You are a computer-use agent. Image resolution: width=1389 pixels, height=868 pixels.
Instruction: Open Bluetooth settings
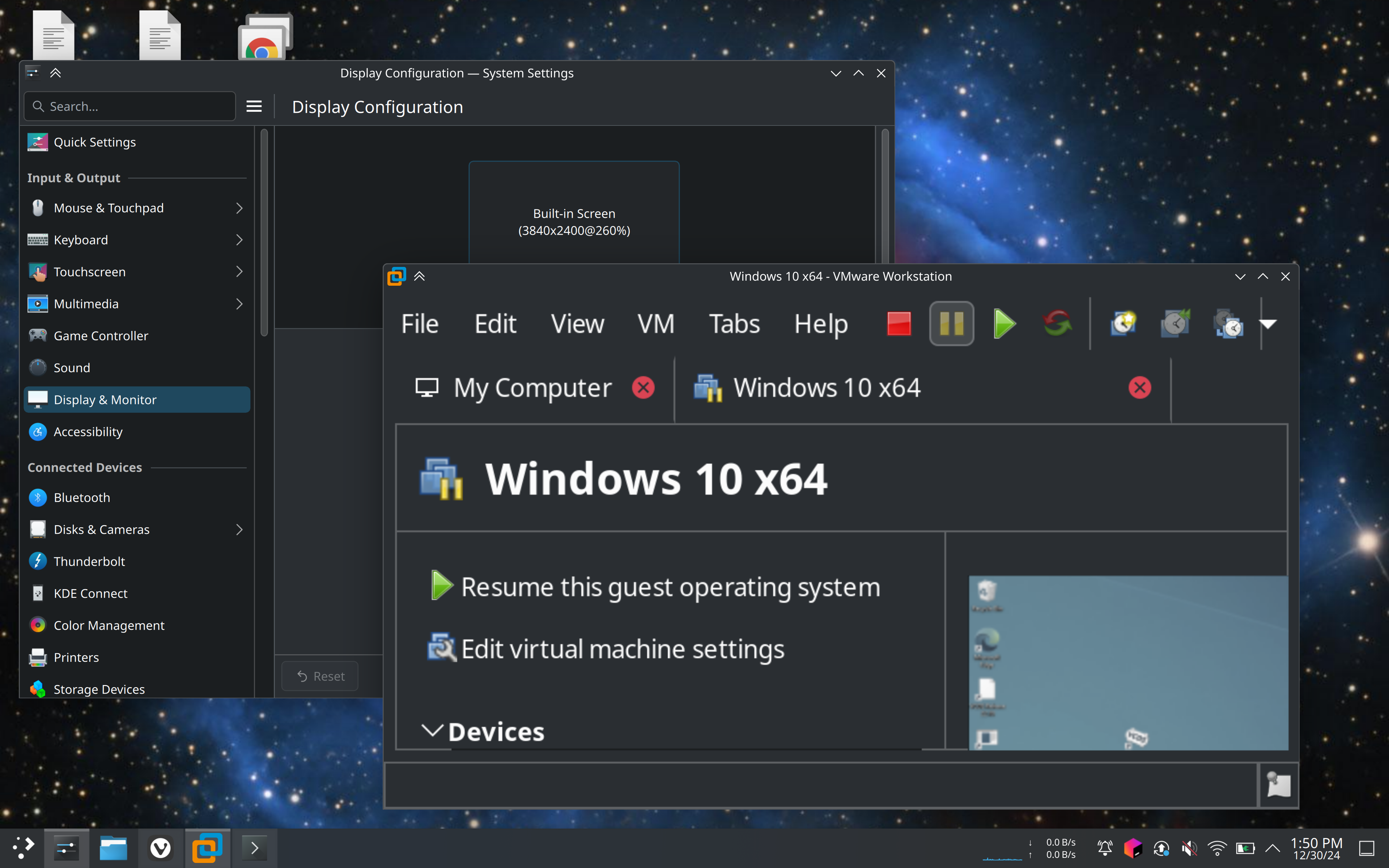click(x=137, y=498)
